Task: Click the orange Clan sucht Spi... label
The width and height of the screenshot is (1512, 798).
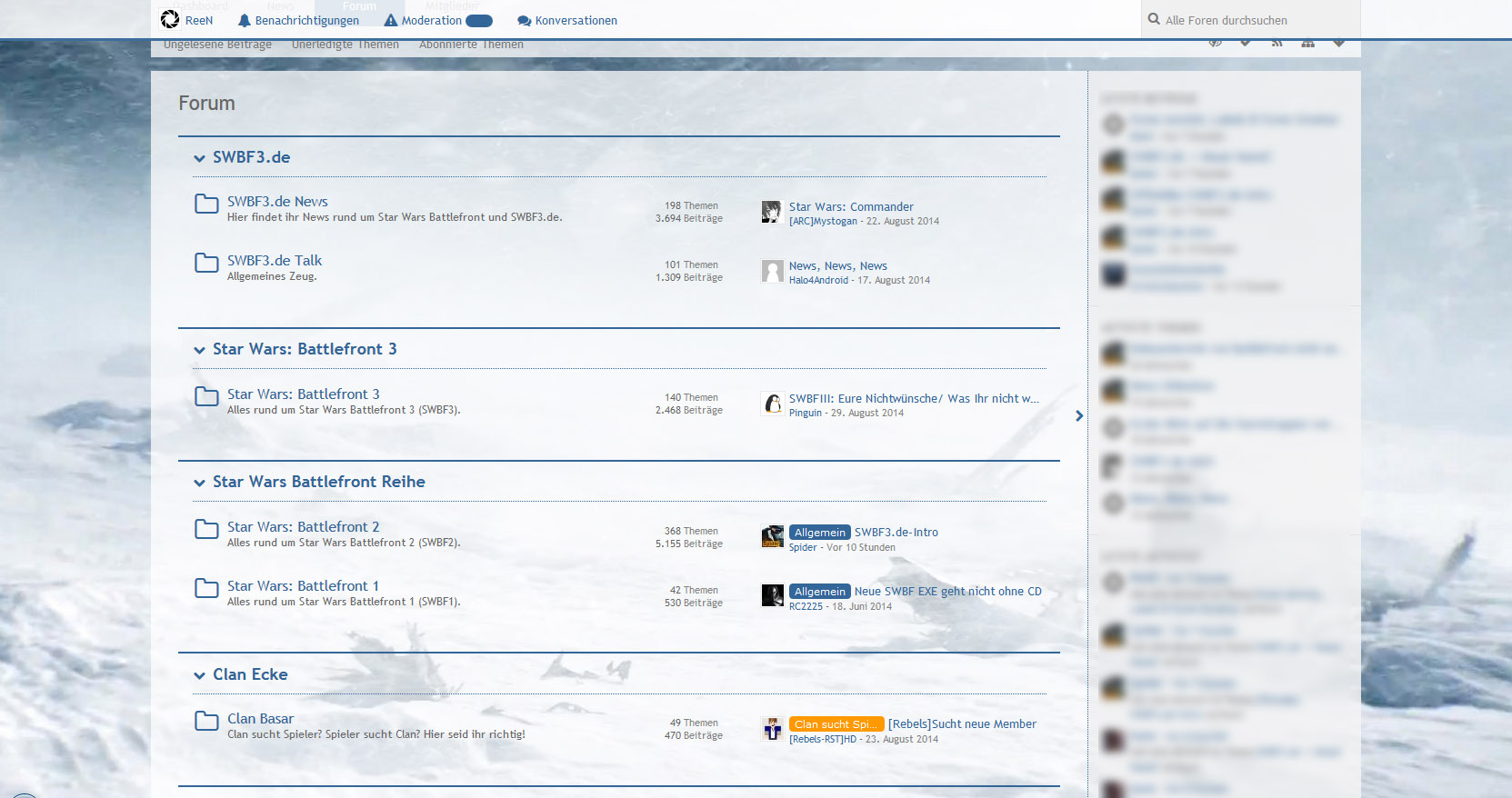Action: point(836,724)
